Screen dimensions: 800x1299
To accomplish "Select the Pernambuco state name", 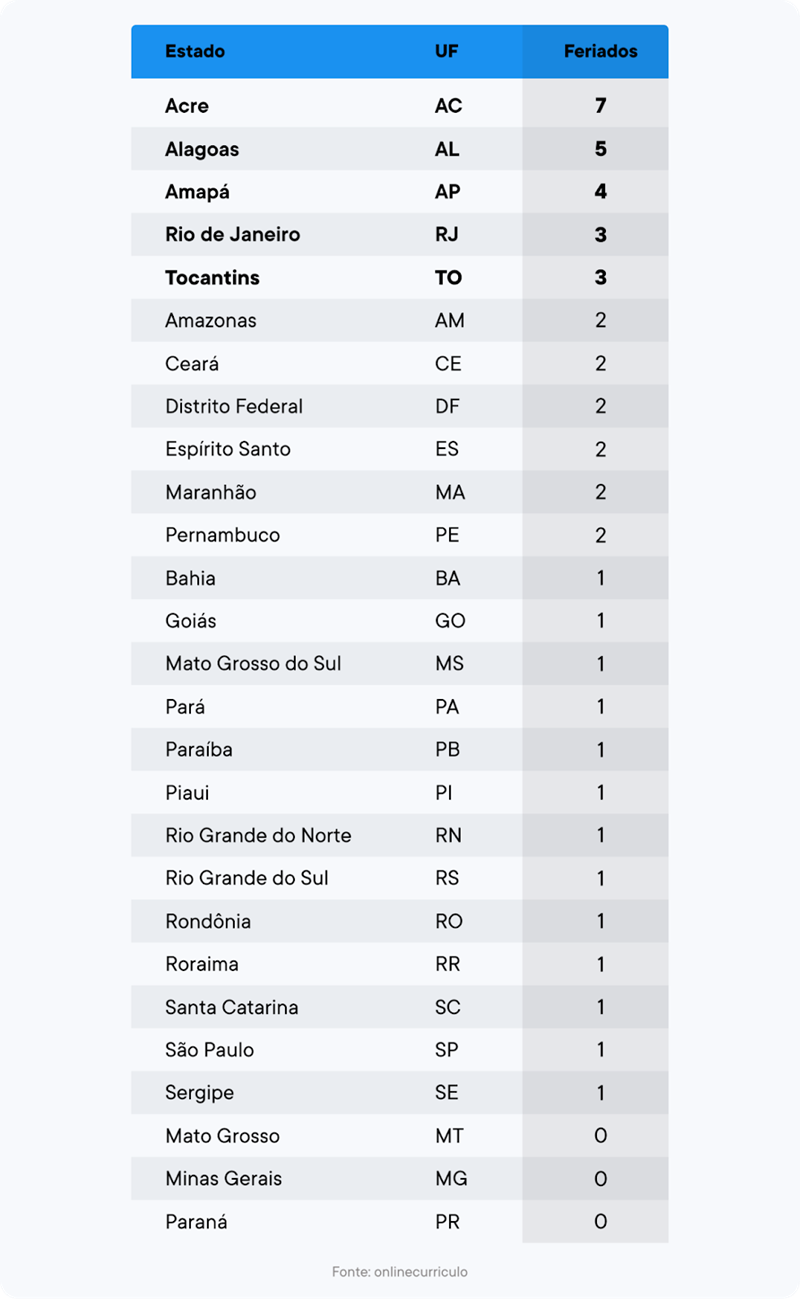I will [222, 535].
